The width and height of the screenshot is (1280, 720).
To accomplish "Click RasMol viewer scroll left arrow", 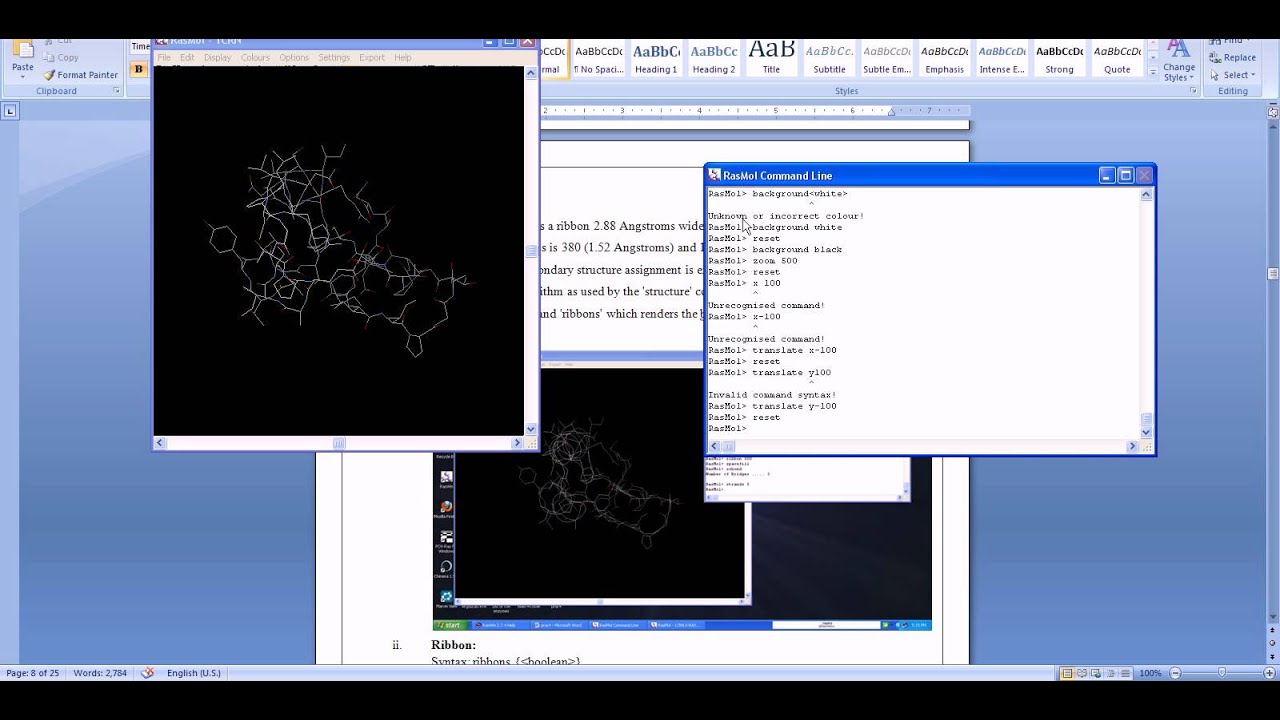I will pos(160,443).
